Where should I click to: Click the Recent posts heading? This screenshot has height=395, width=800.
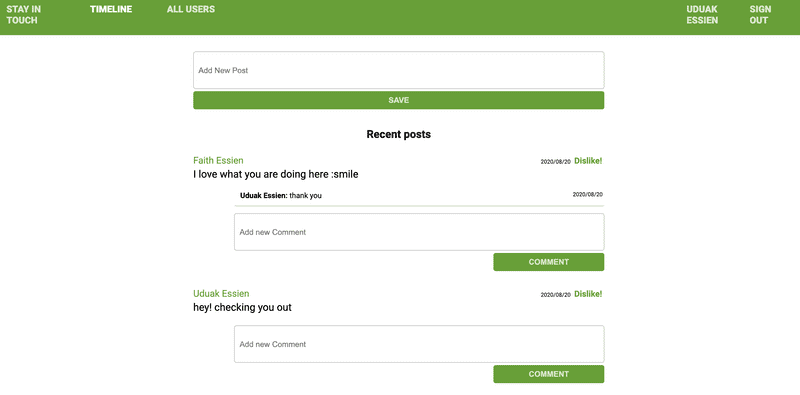pos(398,134)
